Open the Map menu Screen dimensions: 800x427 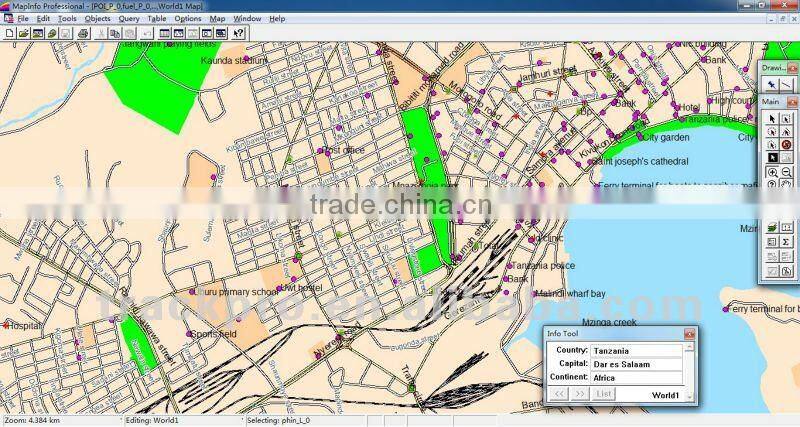[217, 18]
